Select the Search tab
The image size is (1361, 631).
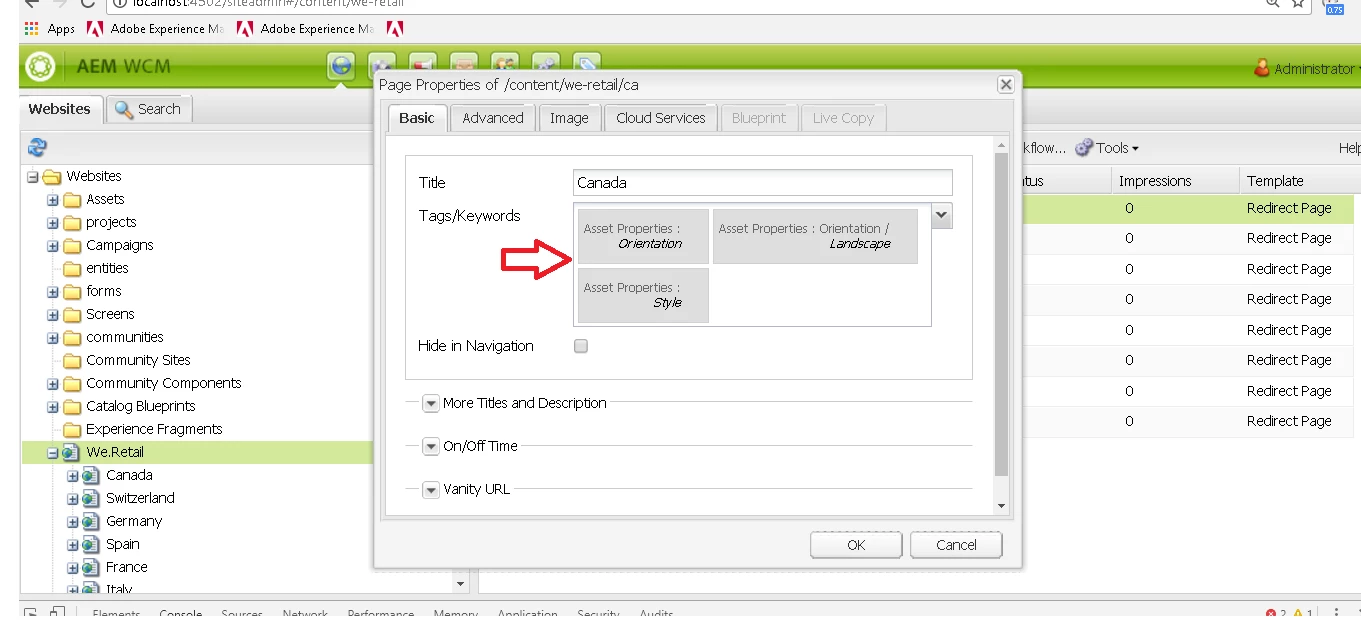(x=148, y=109)
